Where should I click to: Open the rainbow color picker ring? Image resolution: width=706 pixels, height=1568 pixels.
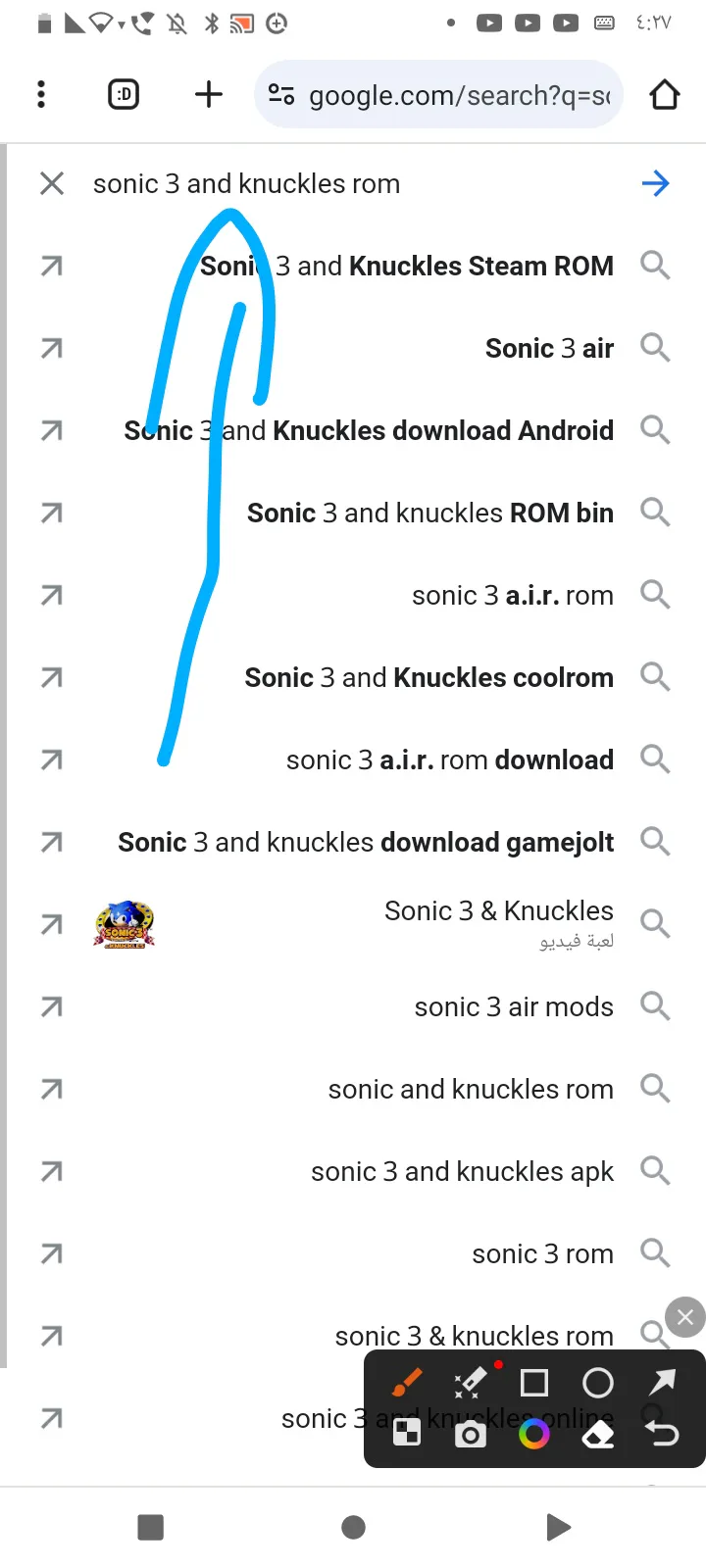(x=534, y=1436)
